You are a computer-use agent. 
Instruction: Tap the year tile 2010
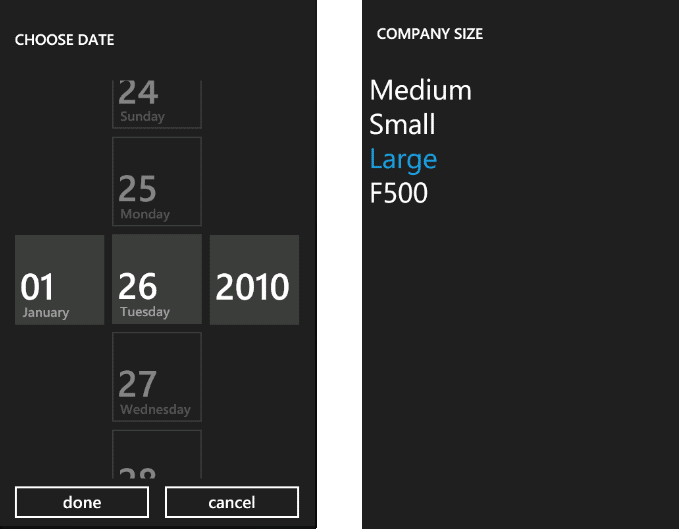tap(254, 279)
